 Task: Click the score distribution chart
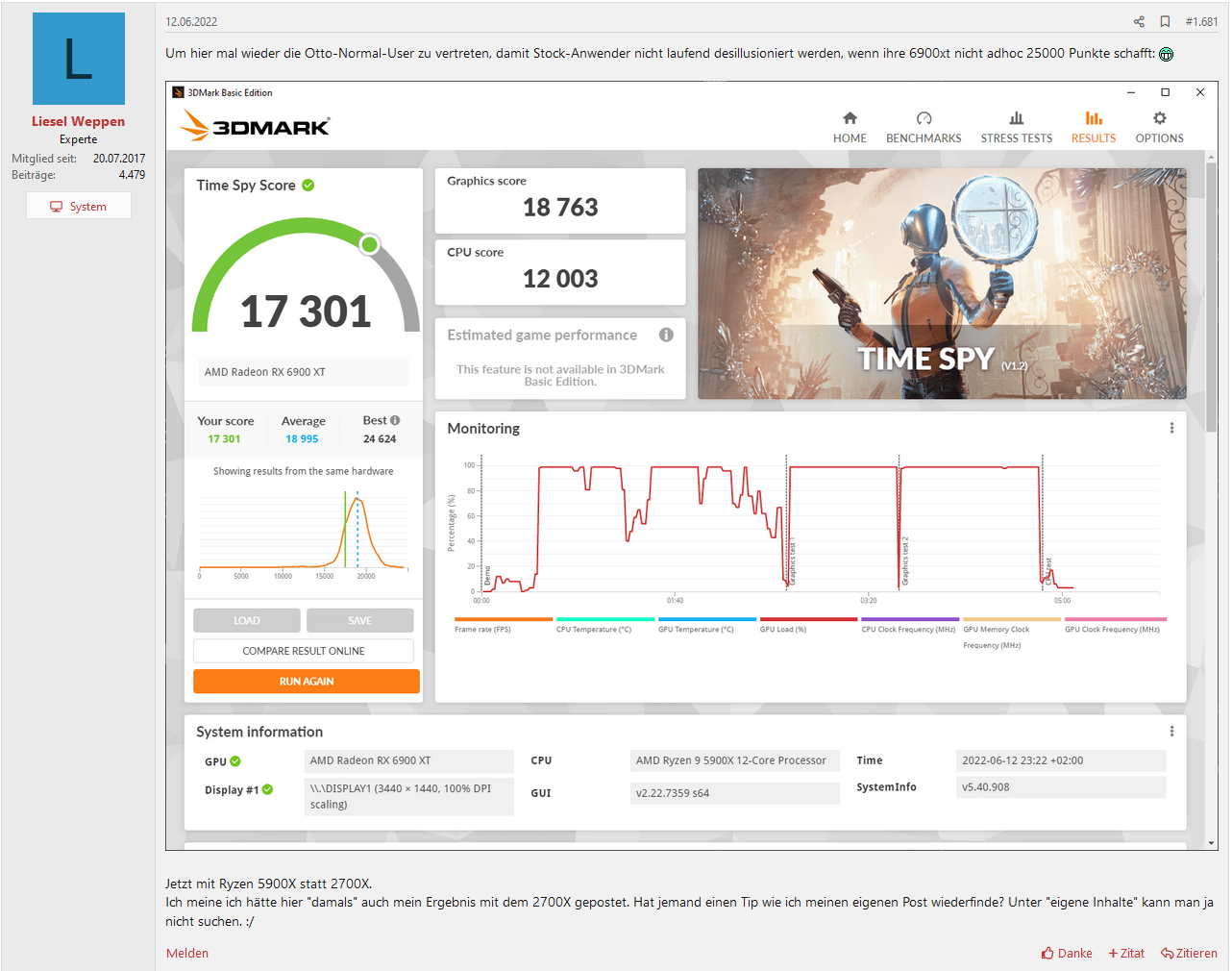[304, 534]
